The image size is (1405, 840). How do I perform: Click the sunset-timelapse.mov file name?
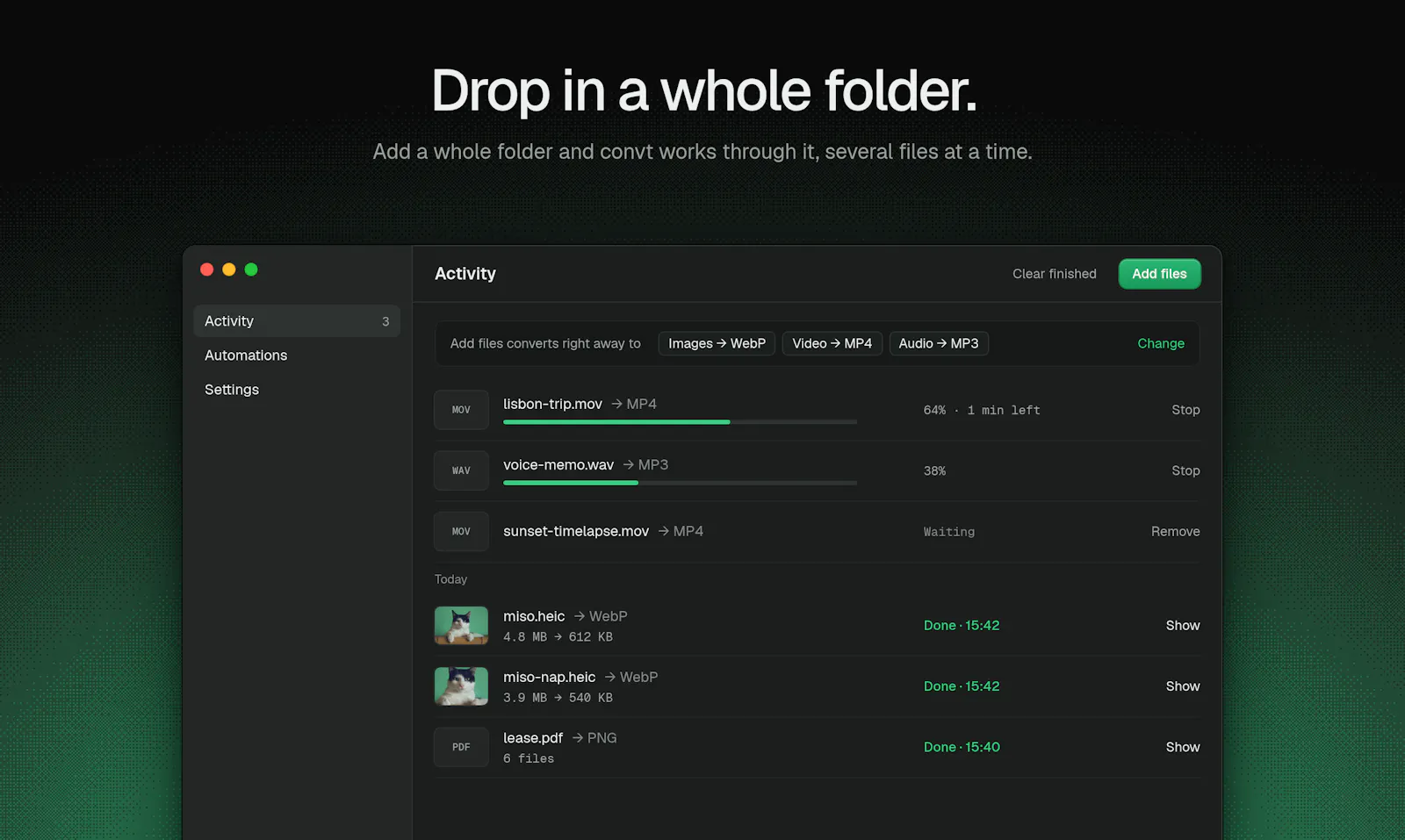[x=576, y=531]
